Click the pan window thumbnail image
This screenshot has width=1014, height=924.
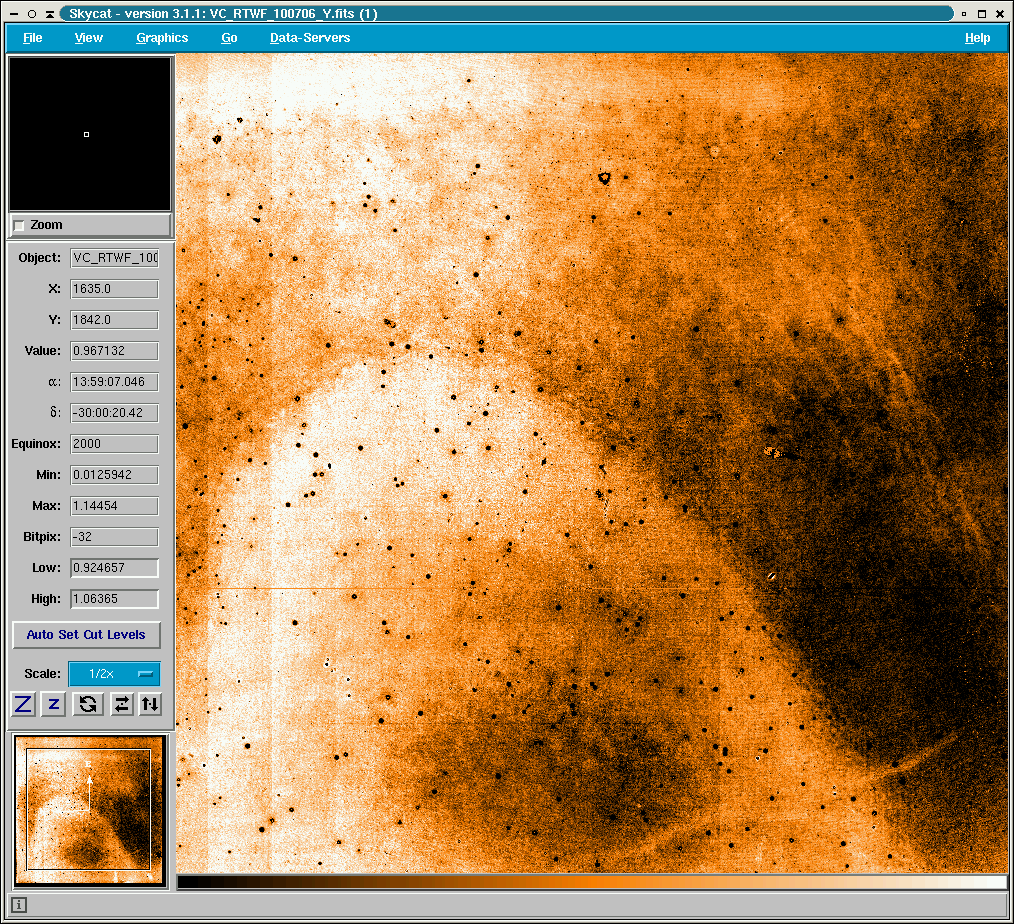89,810
